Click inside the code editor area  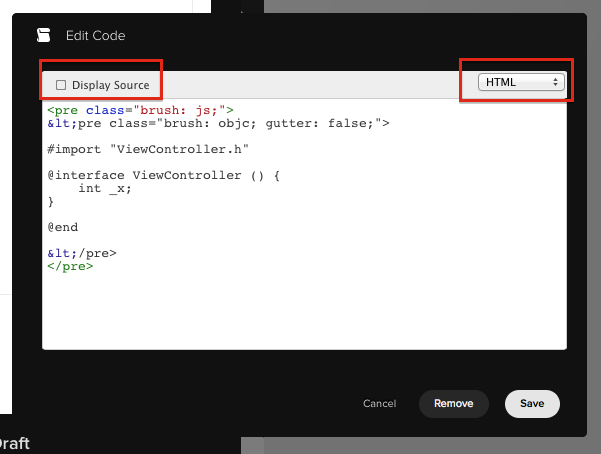point(304,224)
